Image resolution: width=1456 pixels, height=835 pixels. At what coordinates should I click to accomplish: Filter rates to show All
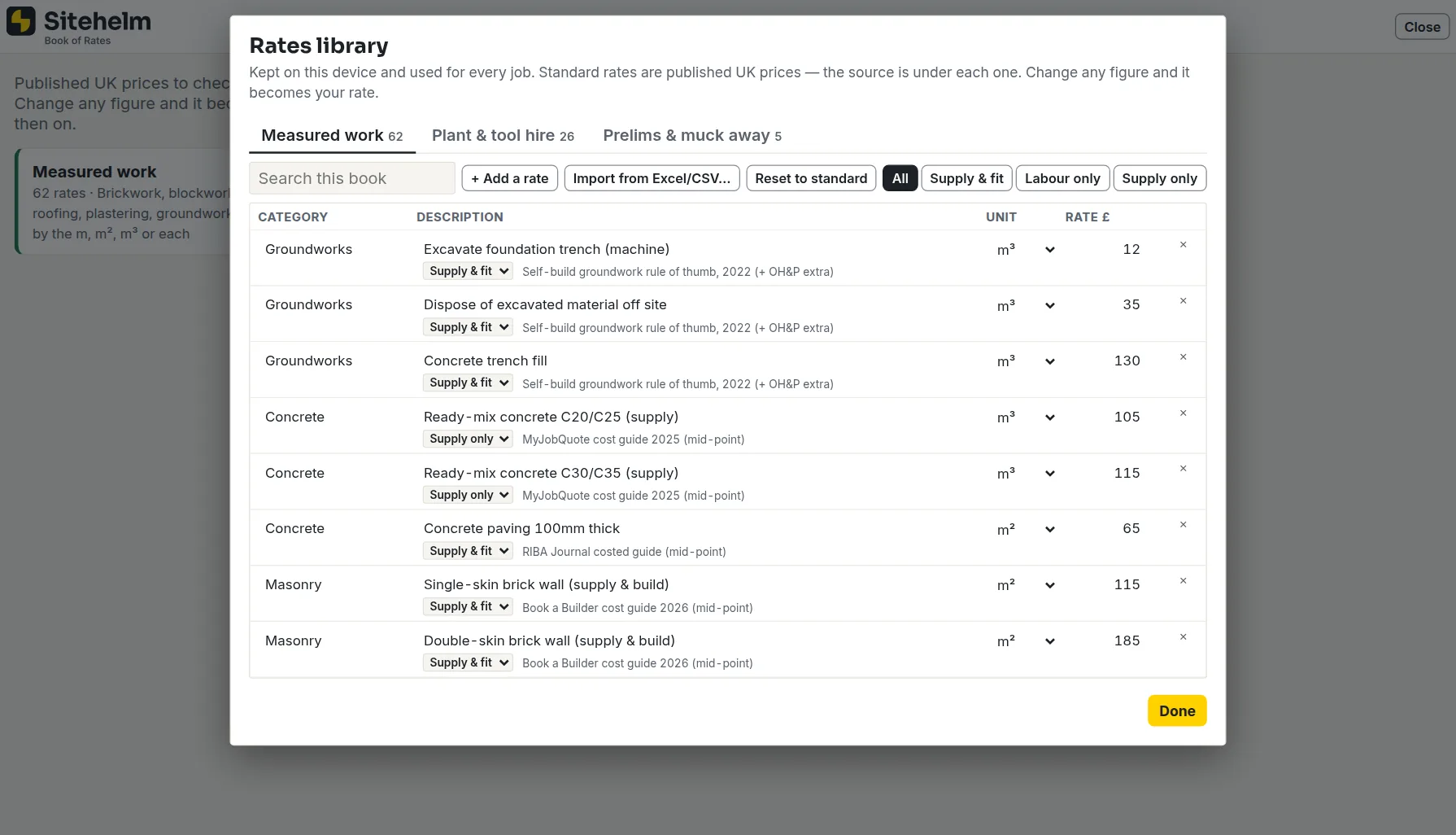coord(900,178)
